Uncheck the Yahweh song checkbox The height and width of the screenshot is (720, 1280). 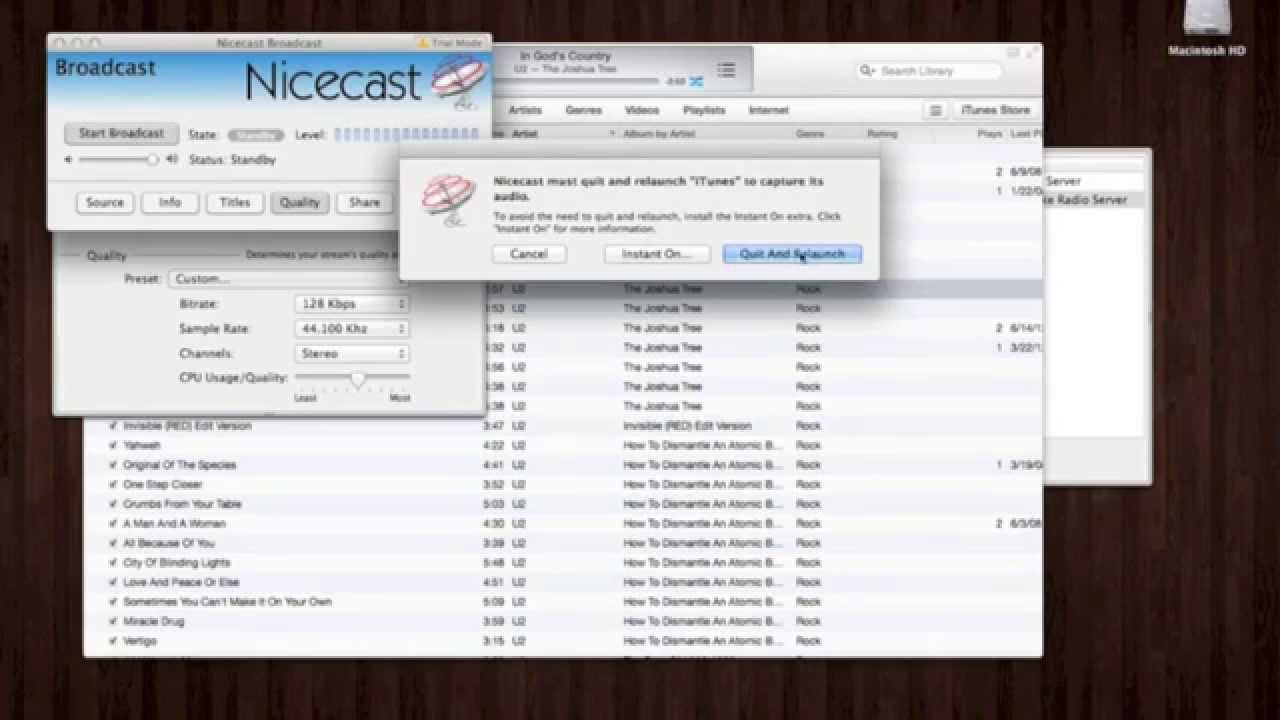point(113,445)
